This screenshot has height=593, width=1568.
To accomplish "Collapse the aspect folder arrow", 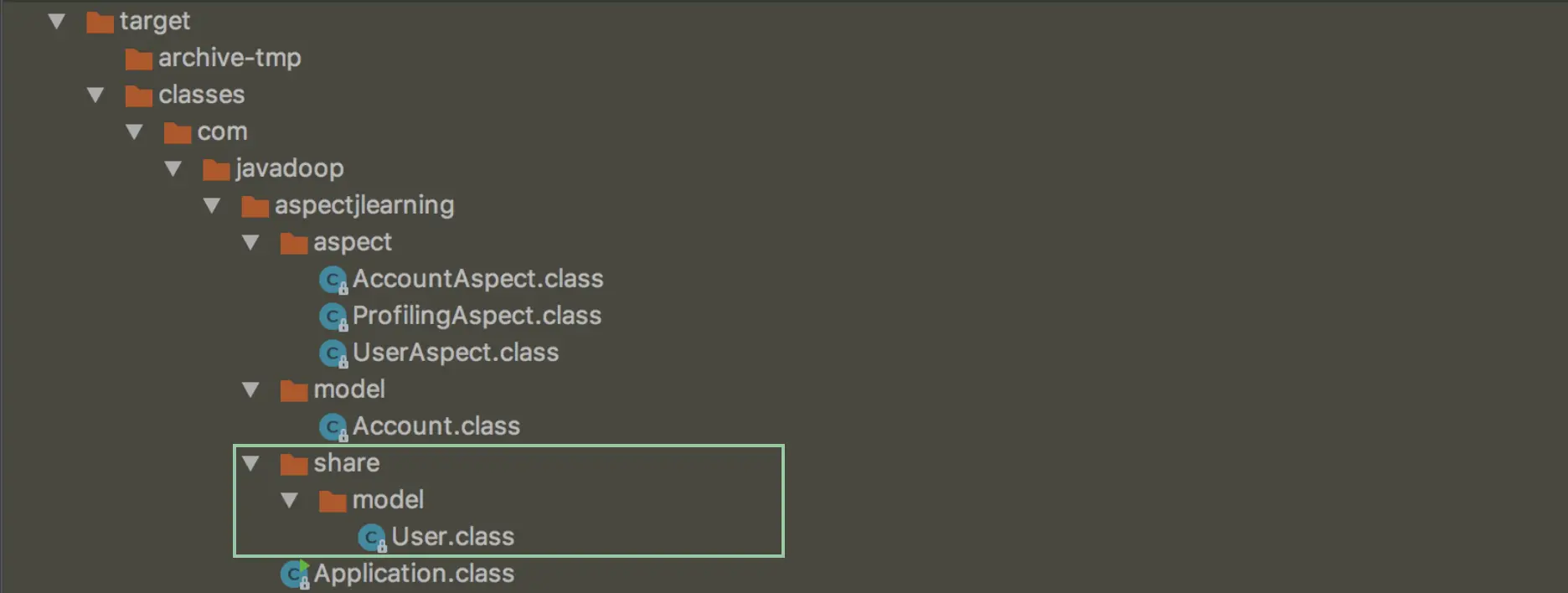I will 250,242.
